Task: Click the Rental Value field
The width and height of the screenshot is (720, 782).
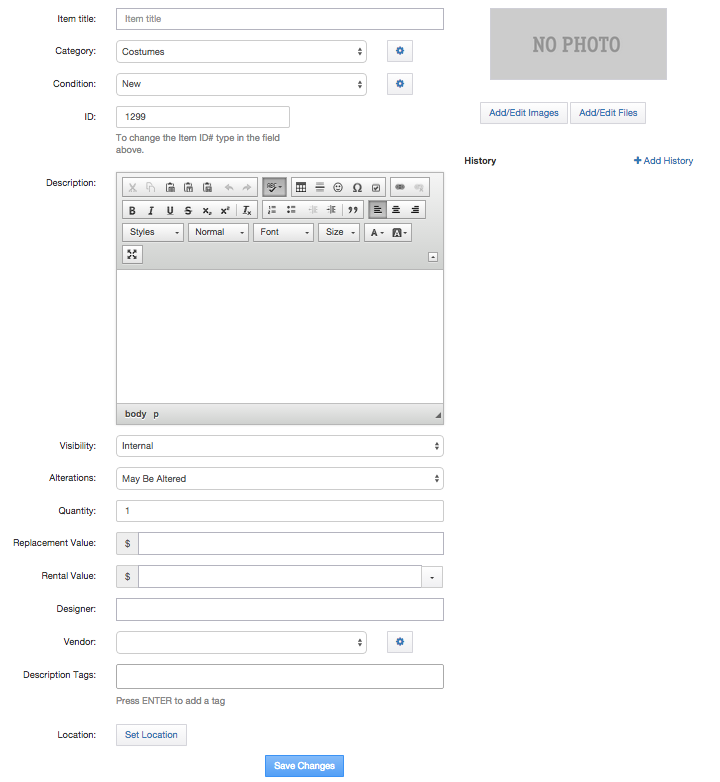Action: click(280, 577)
